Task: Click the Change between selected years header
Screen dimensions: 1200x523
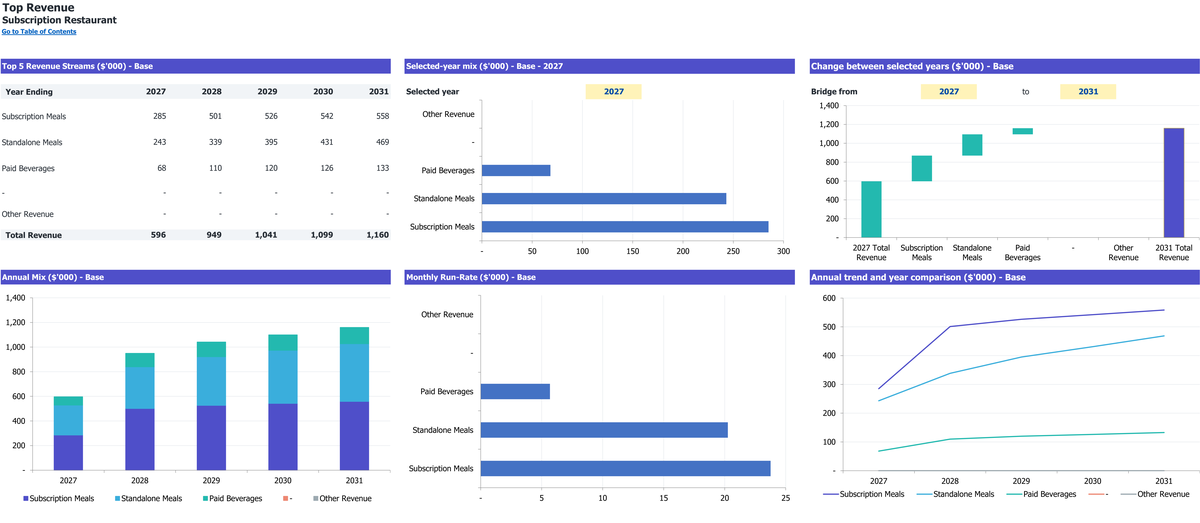Action: click(x=1004, y=66)
